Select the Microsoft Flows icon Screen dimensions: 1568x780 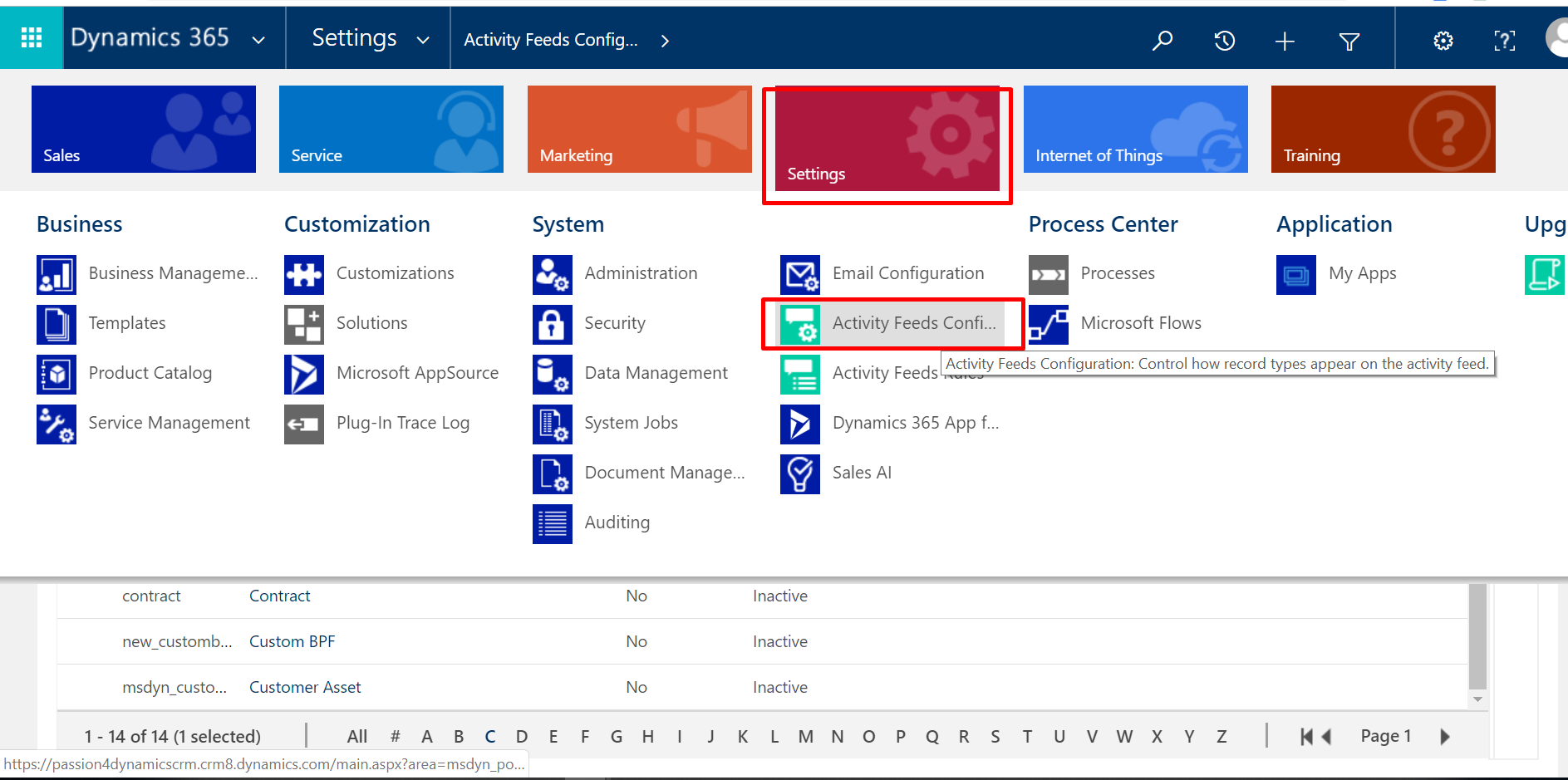(1049, 324)
